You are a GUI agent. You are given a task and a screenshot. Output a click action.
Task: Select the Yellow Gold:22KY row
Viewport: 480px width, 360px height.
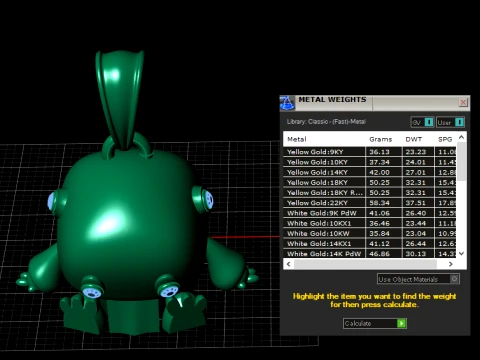(x=370, y=203)
